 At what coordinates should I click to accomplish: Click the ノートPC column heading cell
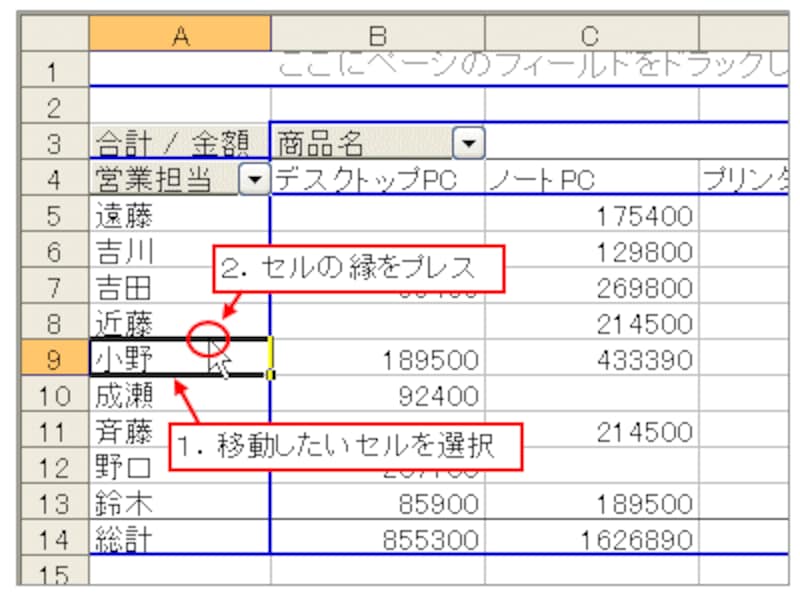coord(591,180)
